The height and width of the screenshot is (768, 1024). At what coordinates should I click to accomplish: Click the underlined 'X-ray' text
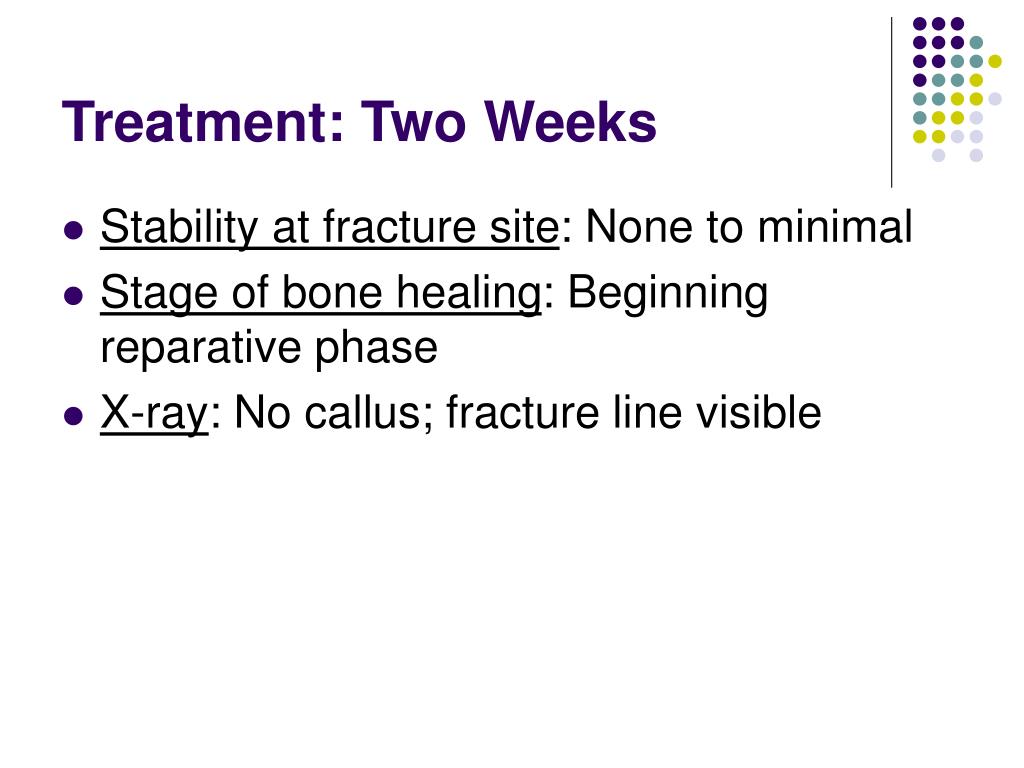click(154, 413)
